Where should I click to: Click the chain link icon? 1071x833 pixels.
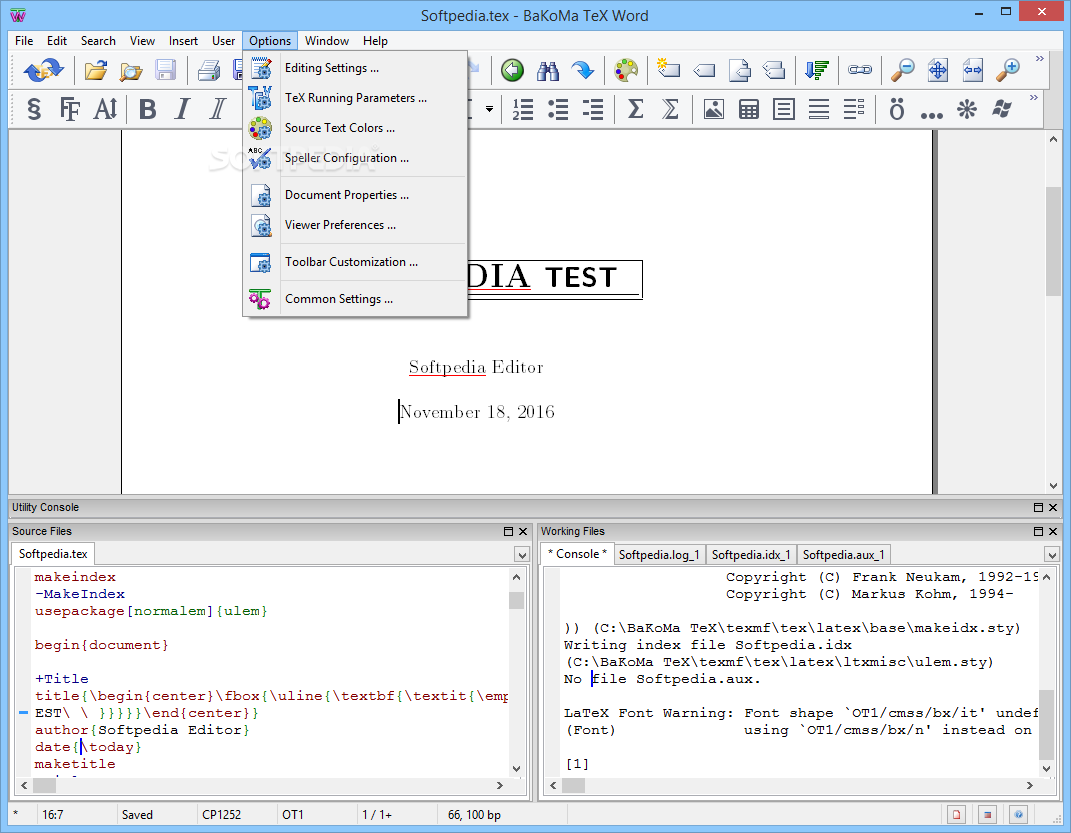(859, 70)
